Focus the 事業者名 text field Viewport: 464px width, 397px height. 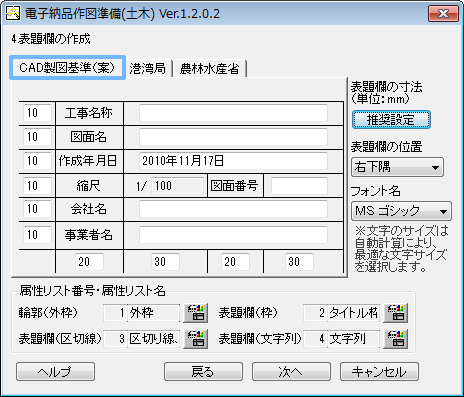(233, 235)
